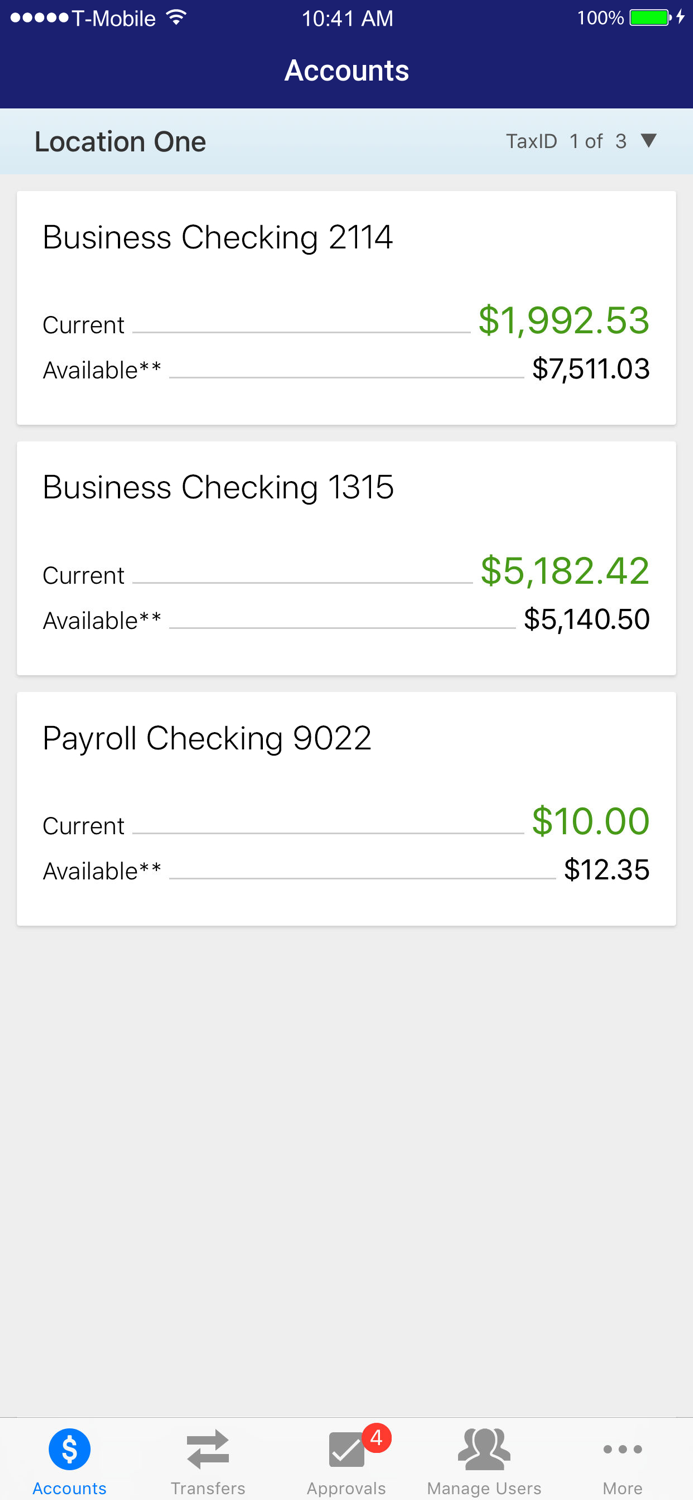Expand the TaxID selector triangle
693x1500 pixels.
point(649,141)
